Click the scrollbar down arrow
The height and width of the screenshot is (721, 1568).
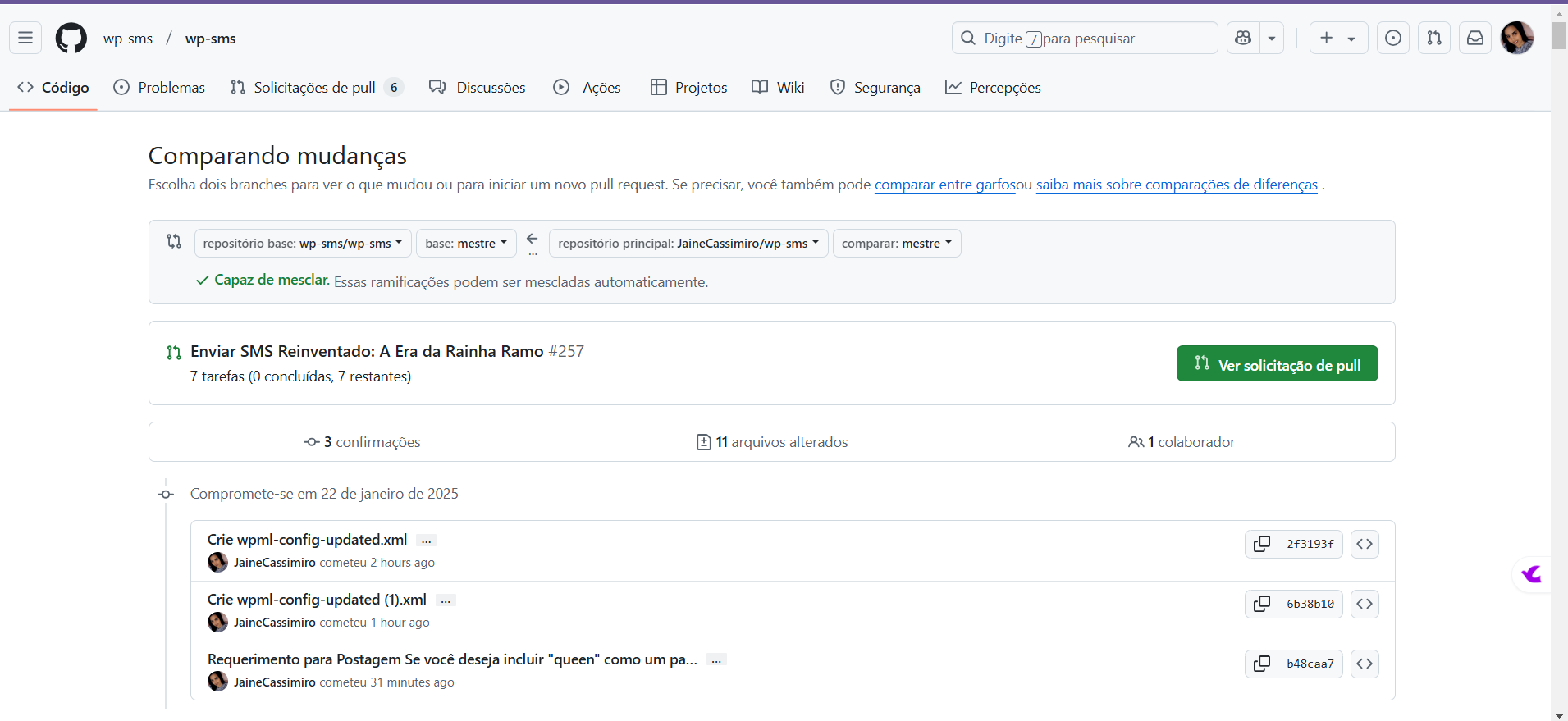tap(1559, 714)
